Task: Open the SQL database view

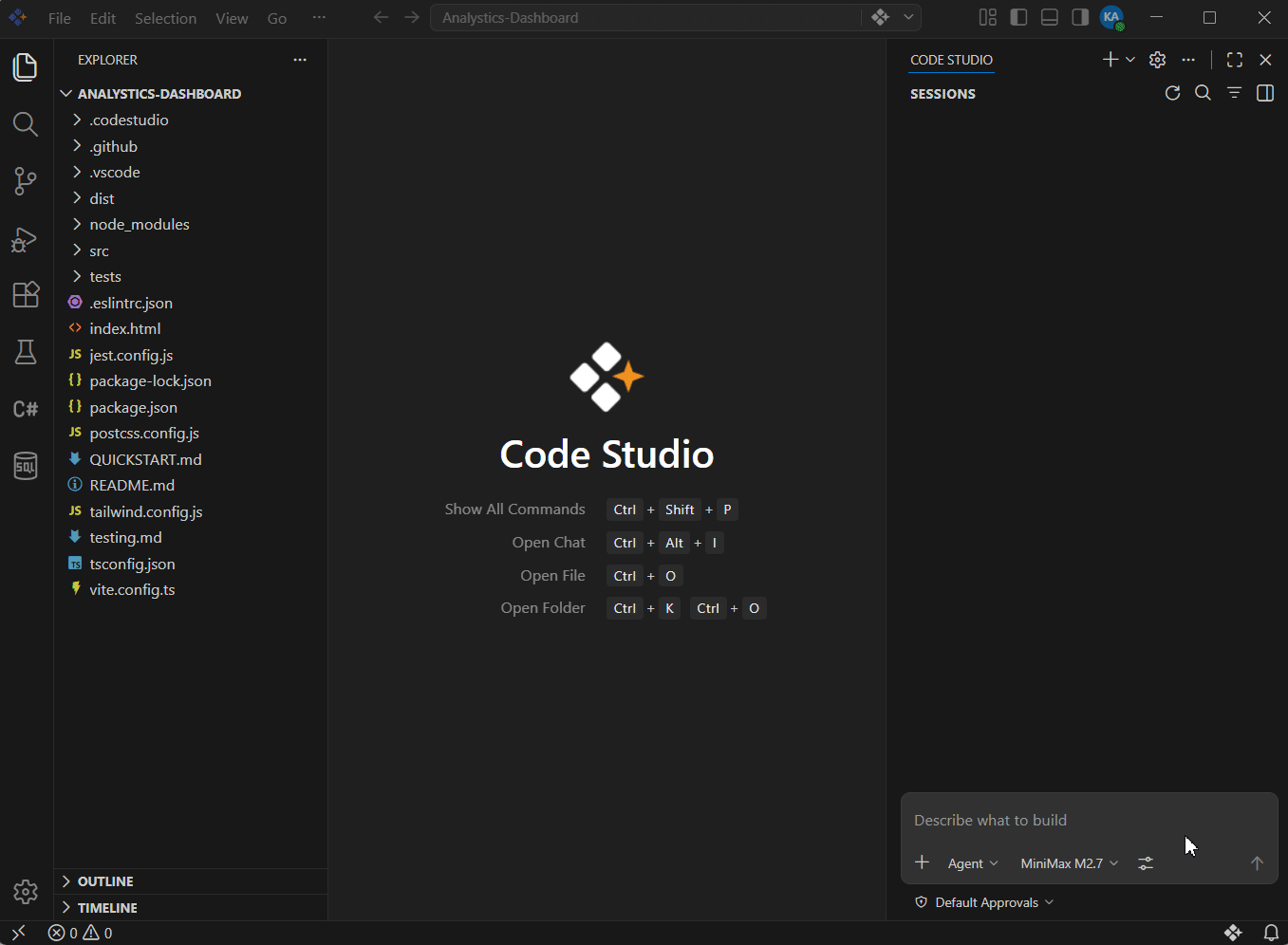Action: click(26, 466)
